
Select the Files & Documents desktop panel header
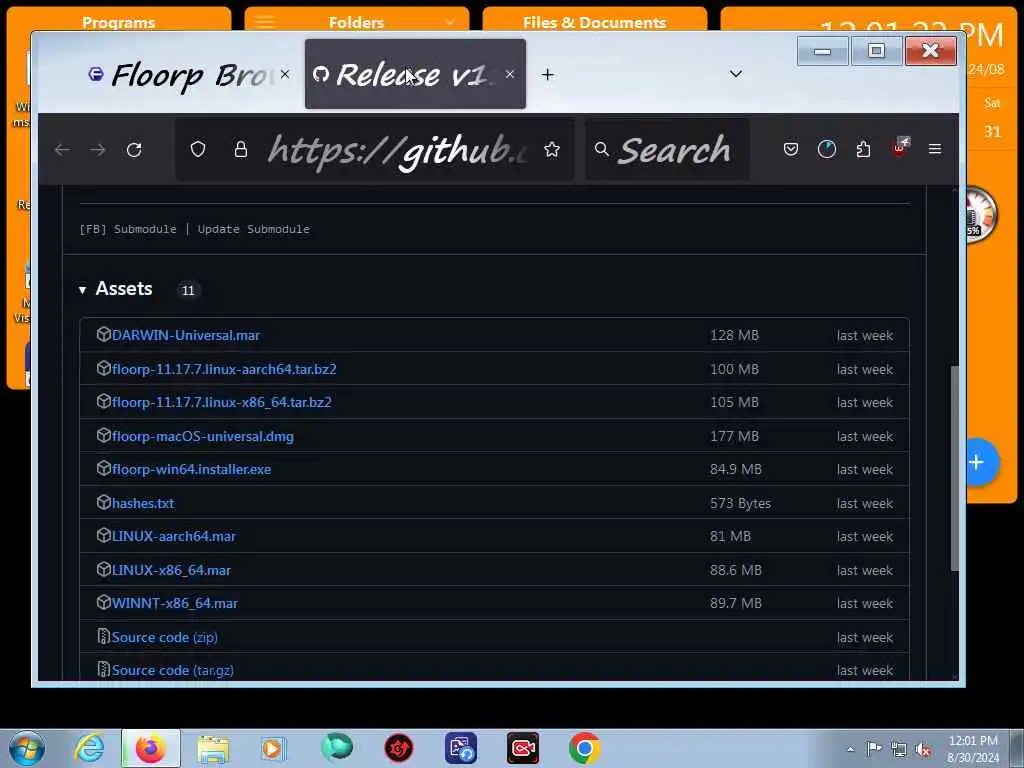[594, 22]
